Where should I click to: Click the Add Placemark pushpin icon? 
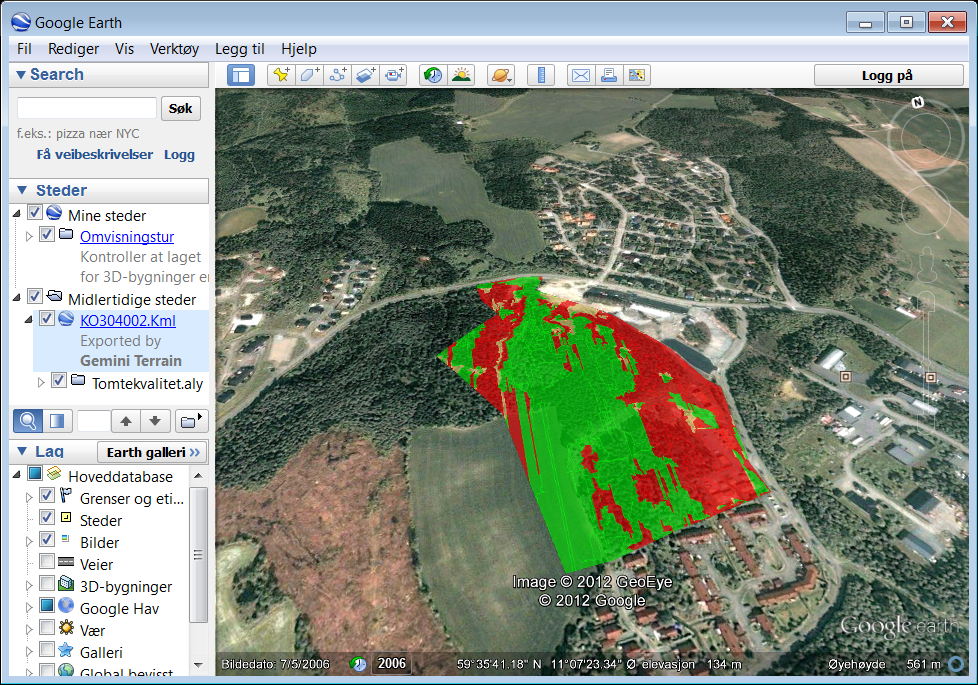(282, 75)
